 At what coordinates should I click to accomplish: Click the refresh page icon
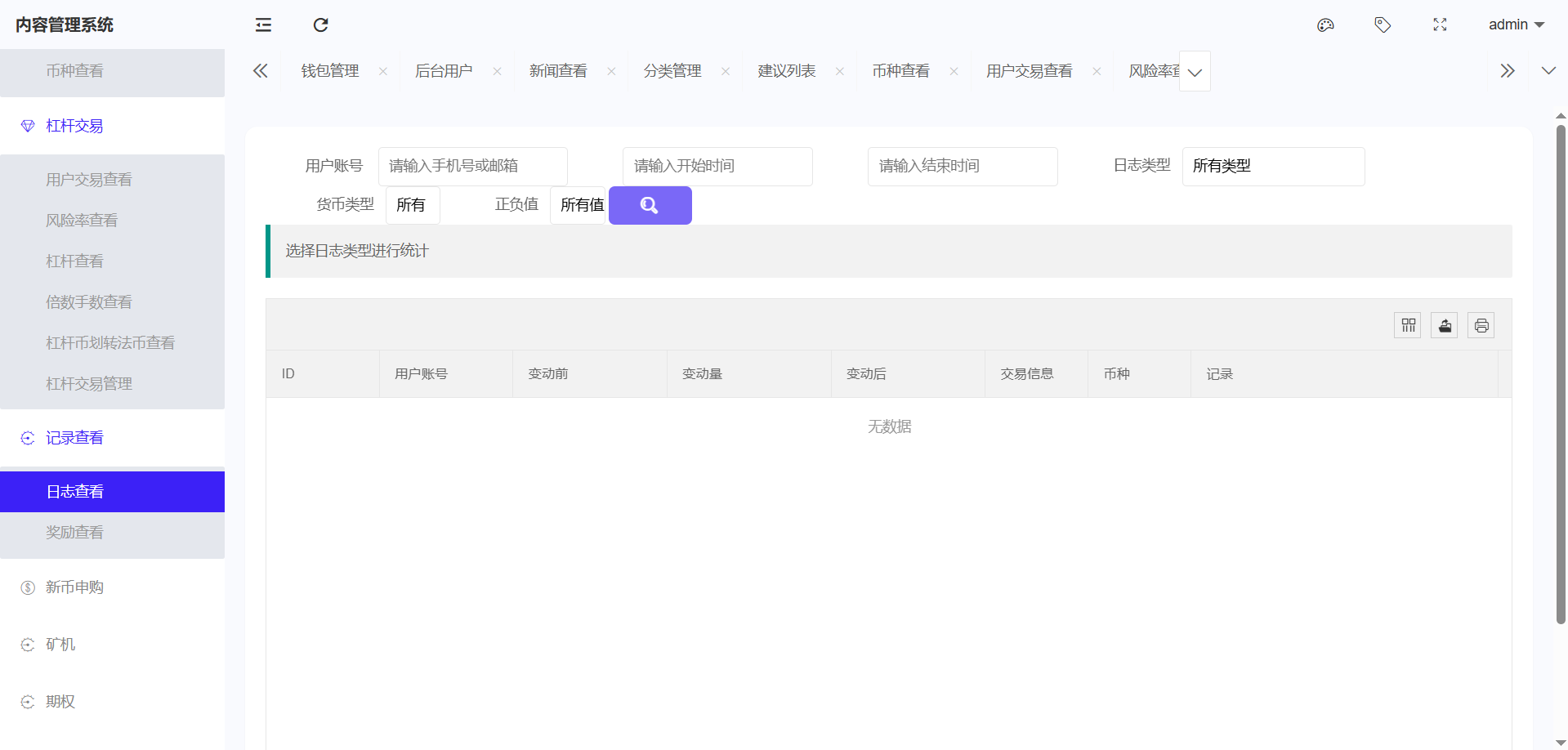[320, 25]
